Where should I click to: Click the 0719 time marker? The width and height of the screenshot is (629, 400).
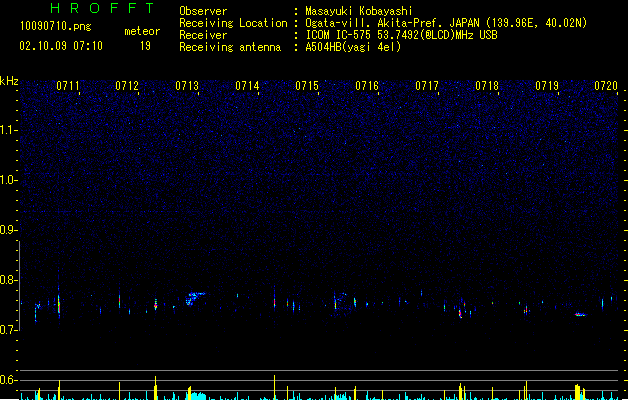[x=547, y=86]
